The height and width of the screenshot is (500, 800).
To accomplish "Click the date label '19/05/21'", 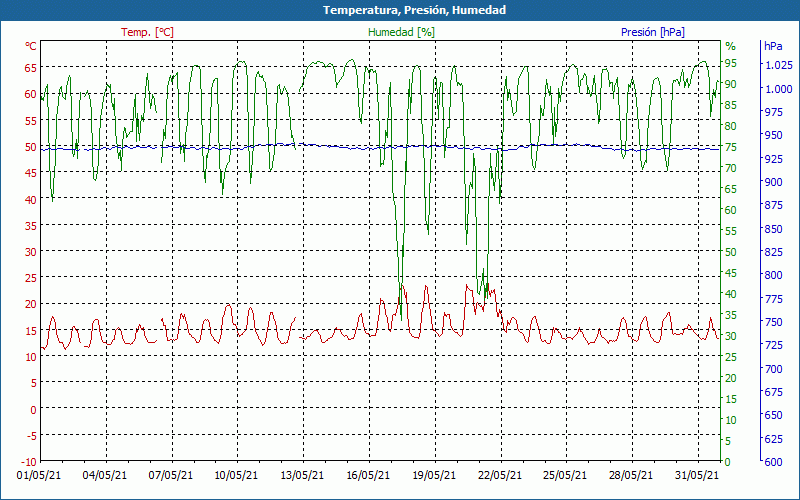I will click(434, 475).
